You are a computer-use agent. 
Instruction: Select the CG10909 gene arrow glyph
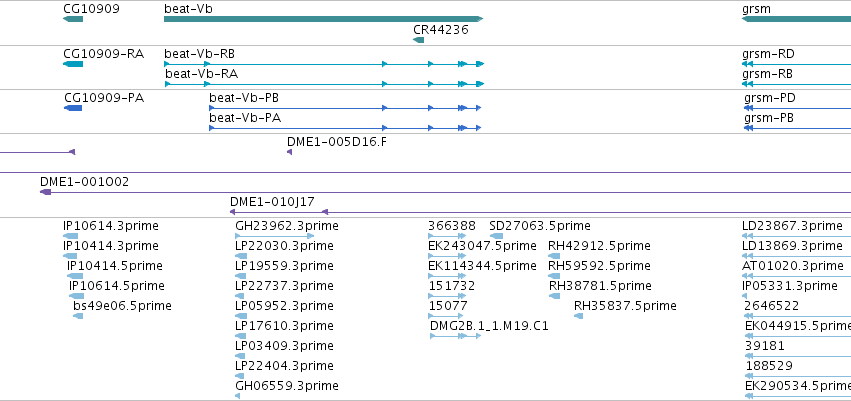coord(73,19)
